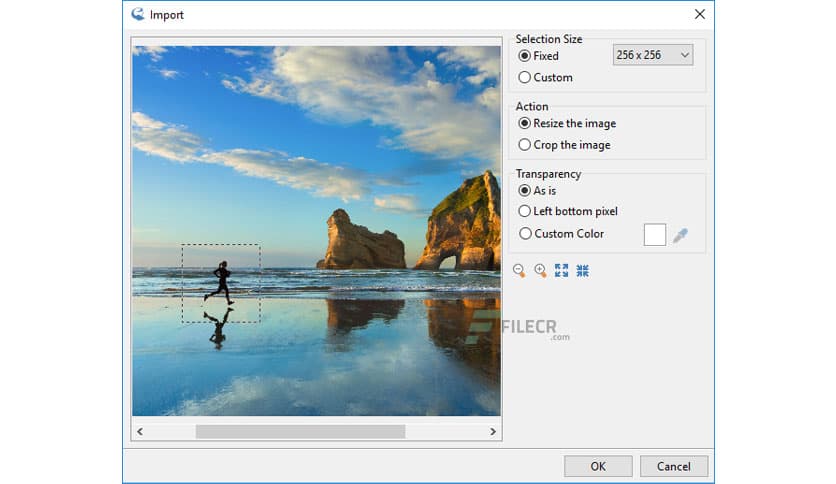Select the Fixed selection size option
836x484 pixels.
point(538,55)
